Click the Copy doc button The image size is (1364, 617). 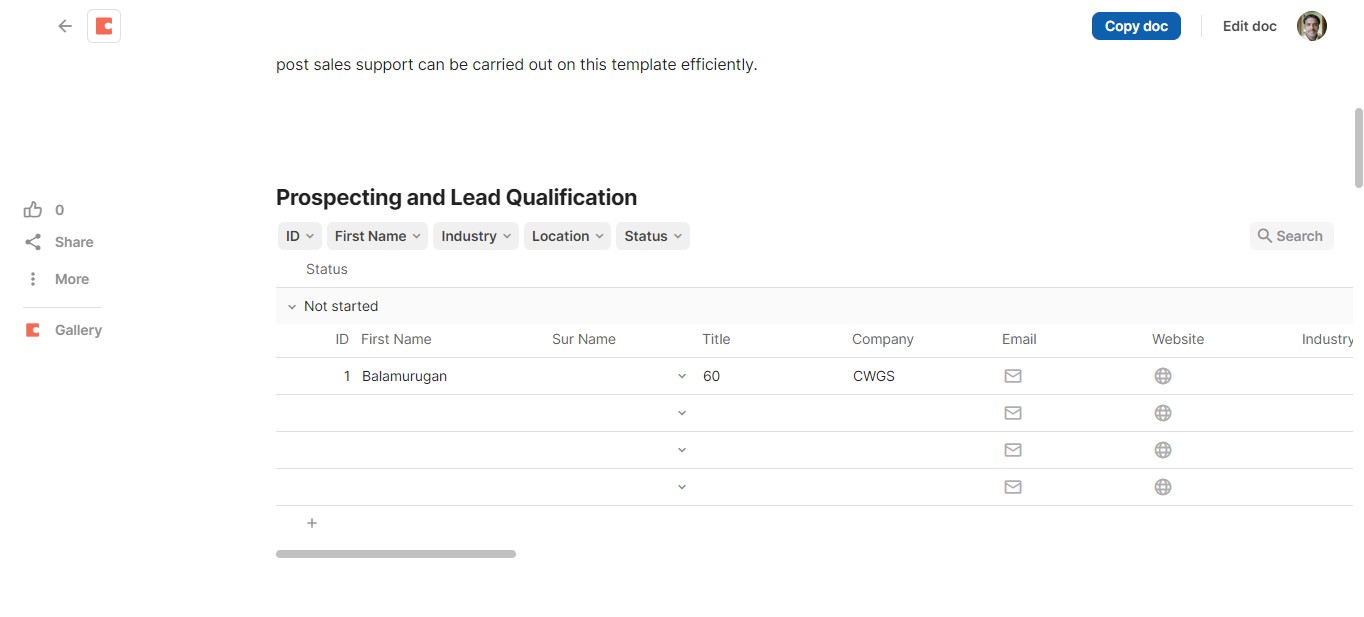[1136, 26]
